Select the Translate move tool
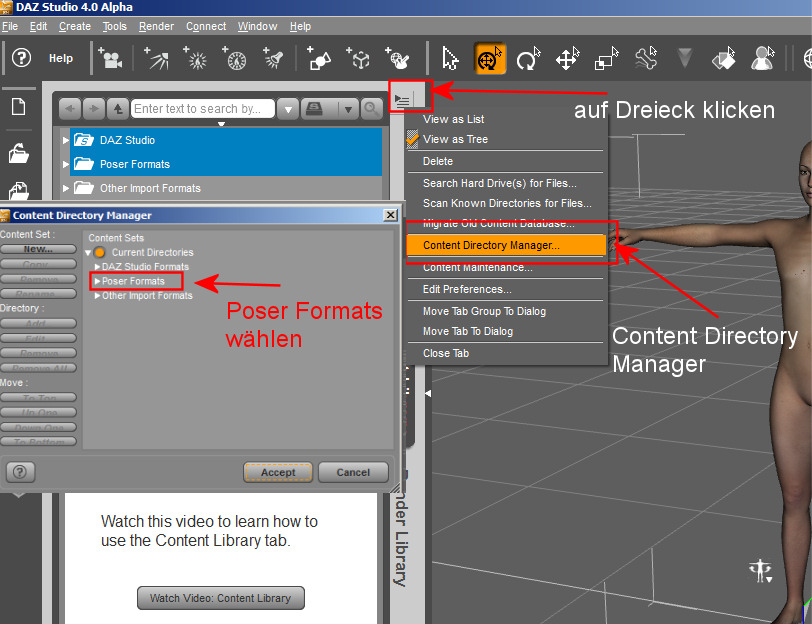Image resolution: width=812 pixels, height=624 pixels. click(x=567, y=58)
